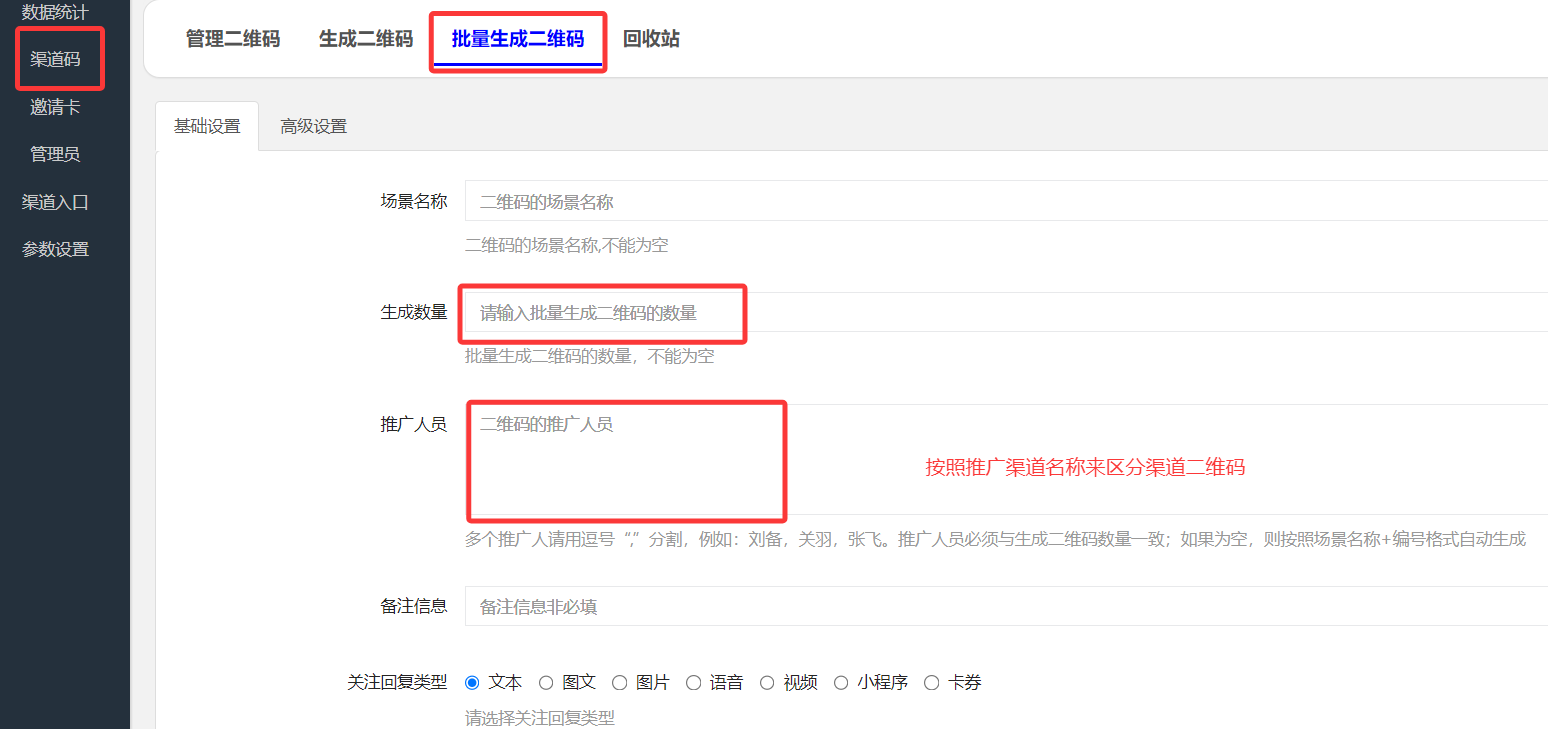Switch to 高级设置 sub-tab
This screenshot has height=729, width=1548.
point(314,126)
